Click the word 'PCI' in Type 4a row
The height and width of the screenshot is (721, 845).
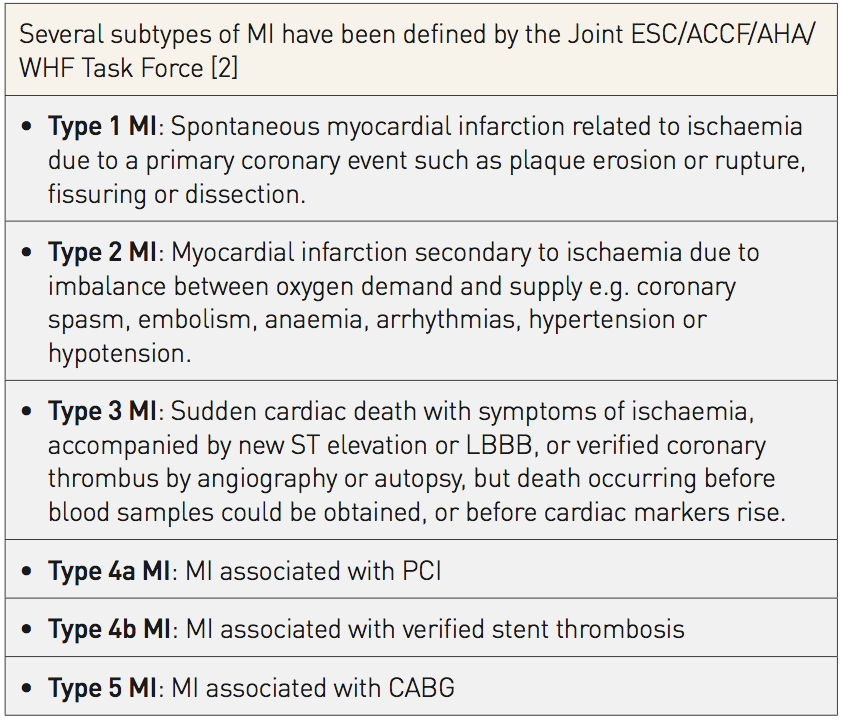417,571
